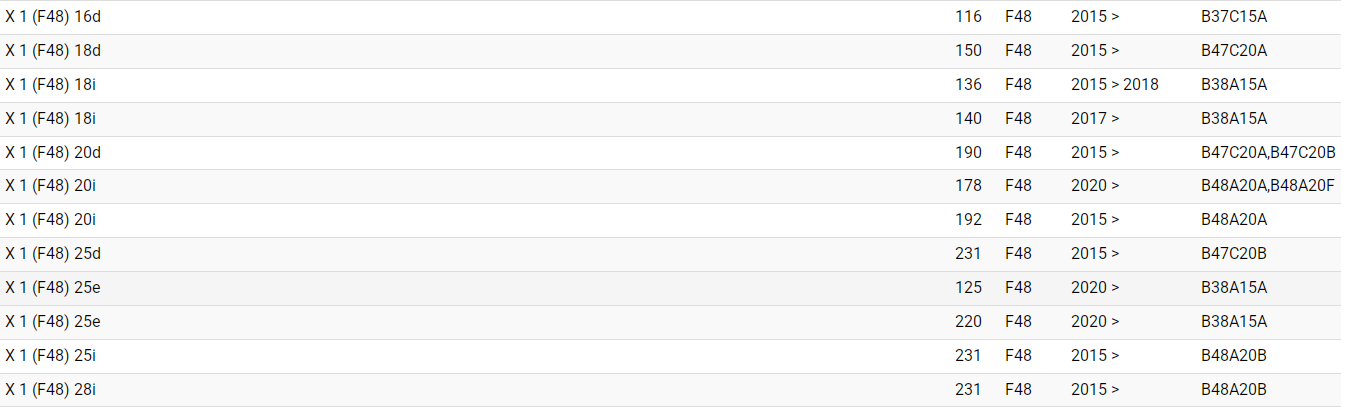Click the 2017 > year cell
This screenshot has height=407, width=1347.
[1094, 119]
